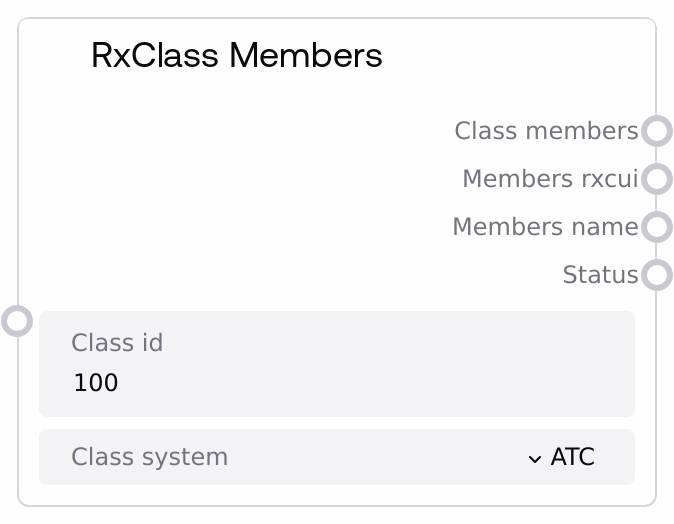Open the Class system dropdown
This screenshot has height=524, width=674.
point(336,457)
